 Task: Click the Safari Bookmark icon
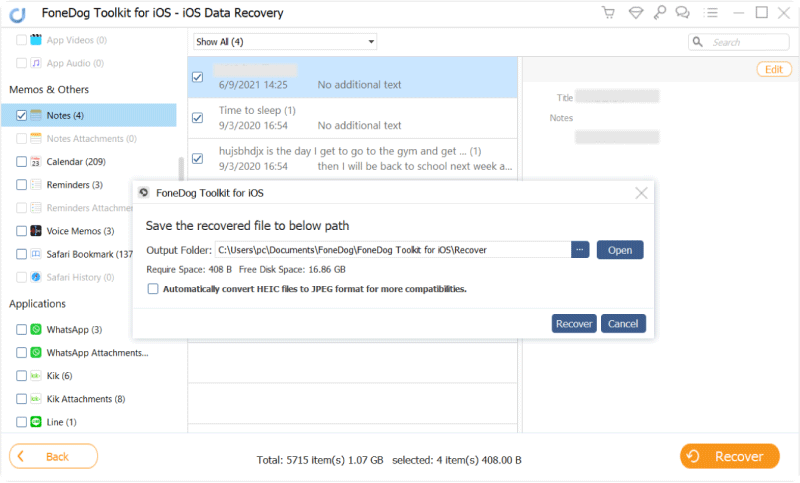(36, 254)
